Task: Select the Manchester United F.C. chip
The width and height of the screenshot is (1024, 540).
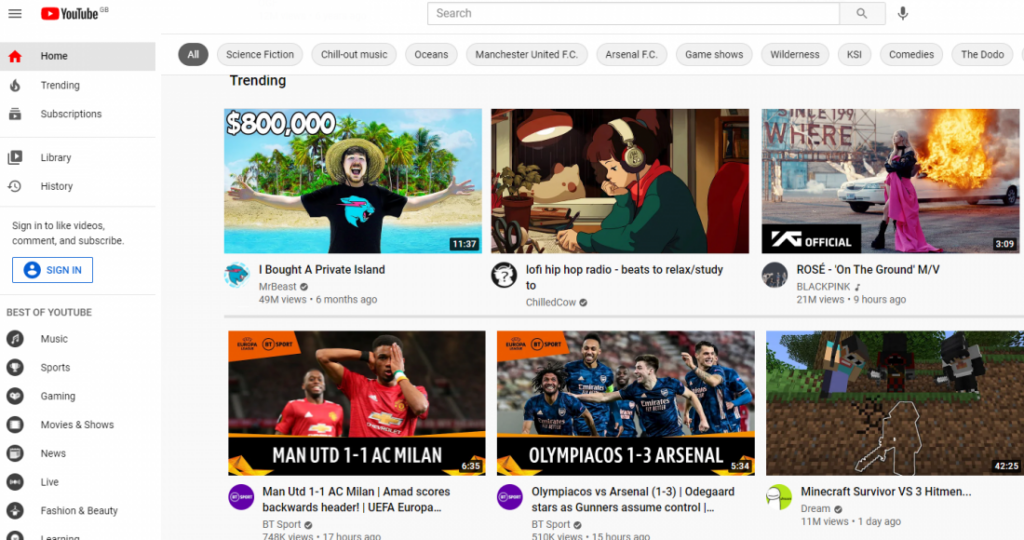Action: 526,55
